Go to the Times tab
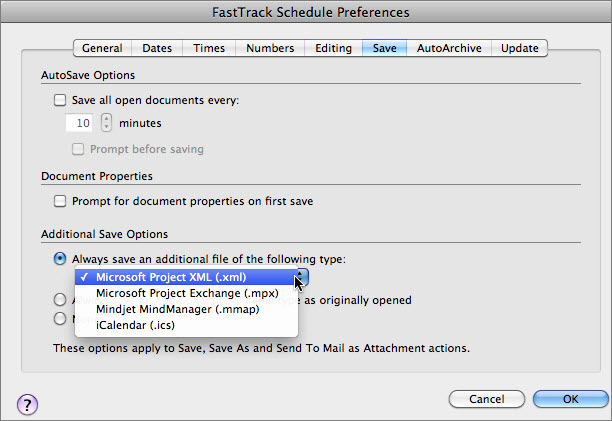The width and height of the screenshot is (612, 421). click(210, 48)
